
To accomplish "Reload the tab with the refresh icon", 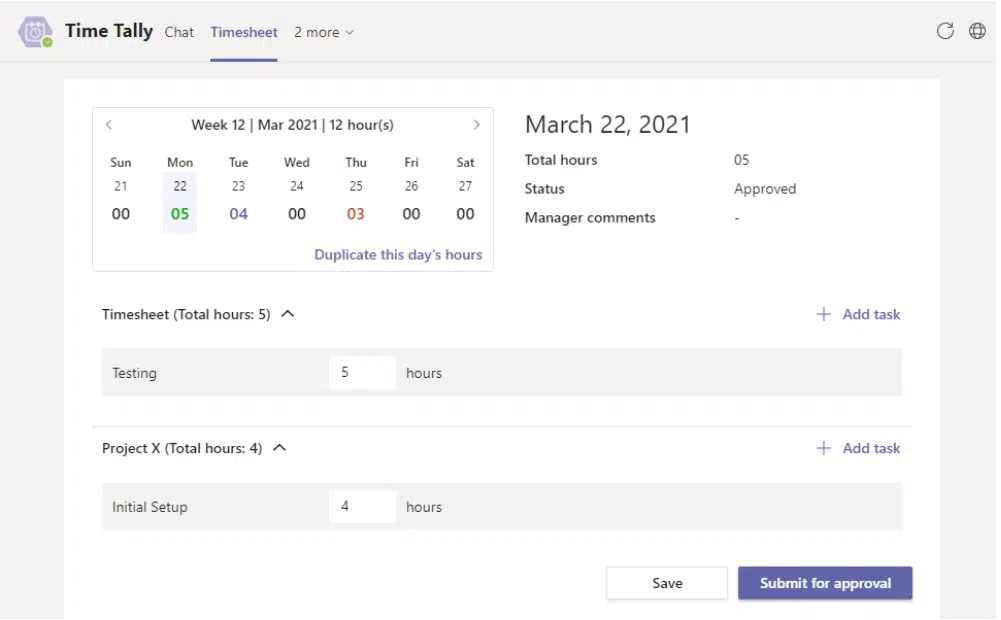I will tap(945, 31).
